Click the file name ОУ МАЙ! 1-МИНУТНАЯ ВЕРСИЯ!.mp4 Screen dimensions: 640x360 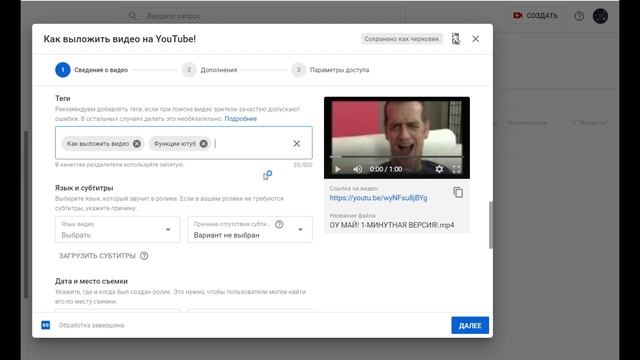[x=392, y=225]
